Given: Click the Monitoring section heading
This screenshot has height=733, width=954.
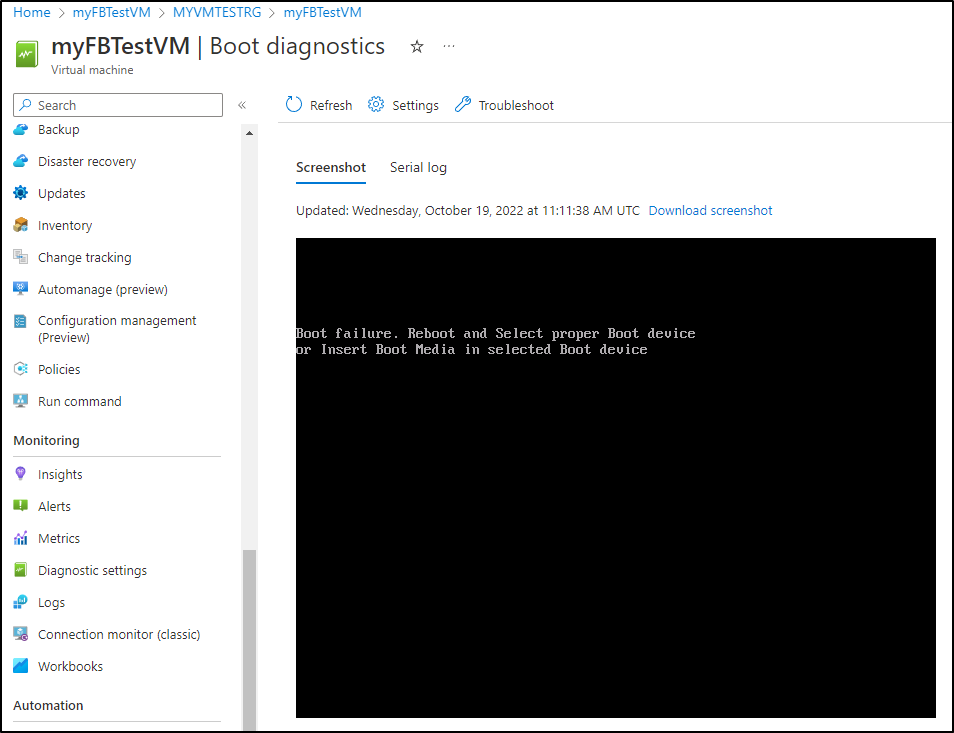Looking at the screenshot, I should [x=46, y=440].
